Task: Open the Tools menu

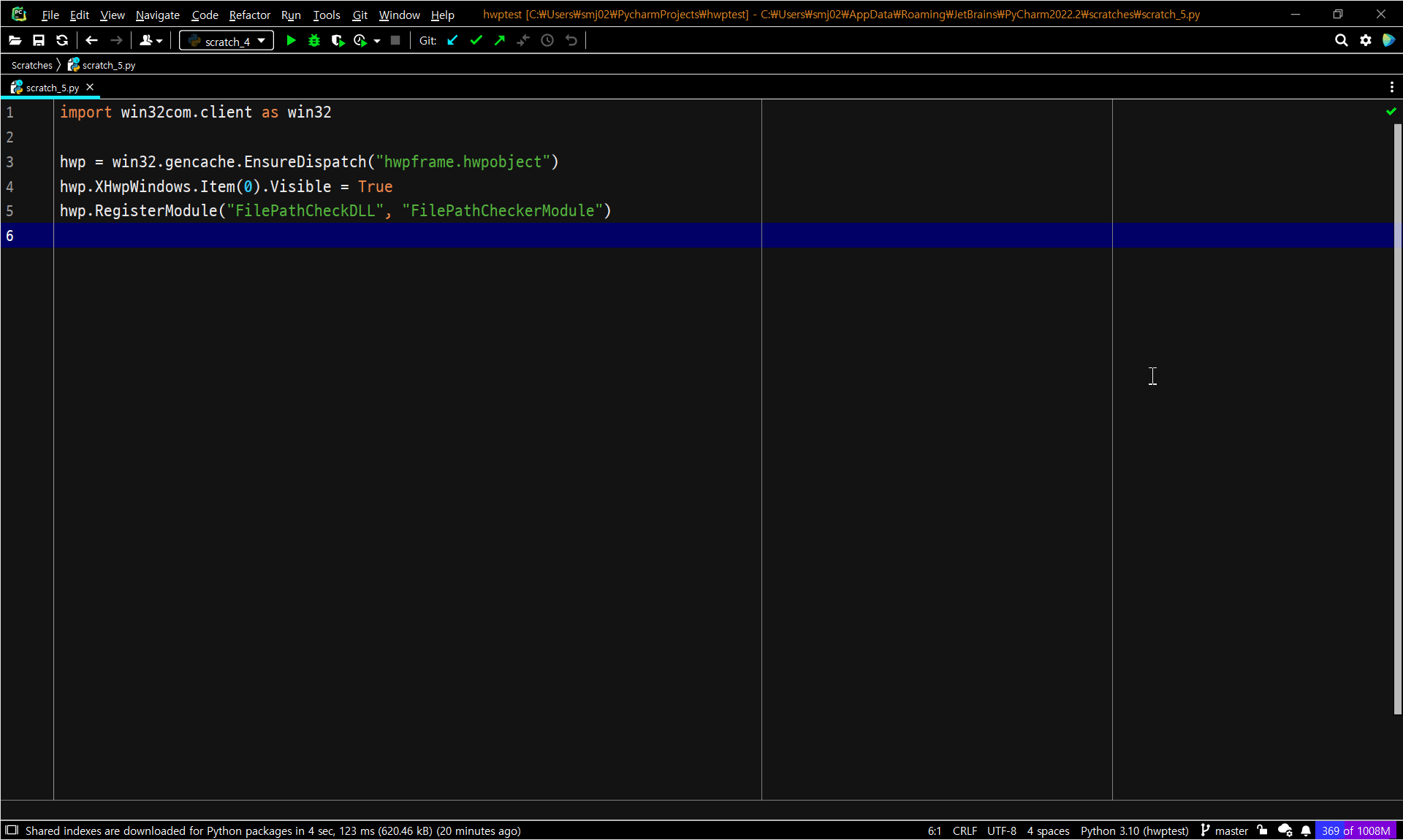Action: tap(327, 15)
